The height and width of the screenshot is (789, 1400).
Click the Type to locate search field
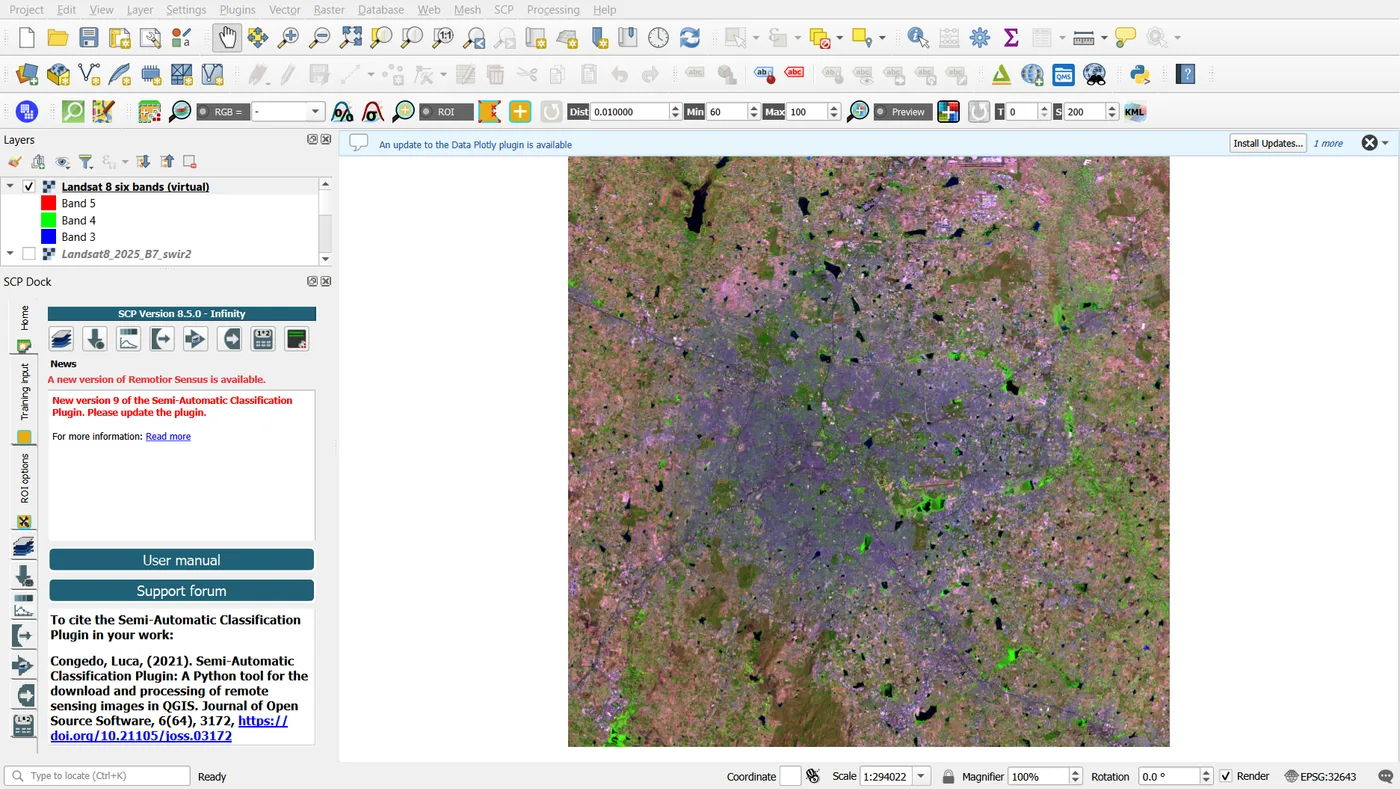pos(97,776)
